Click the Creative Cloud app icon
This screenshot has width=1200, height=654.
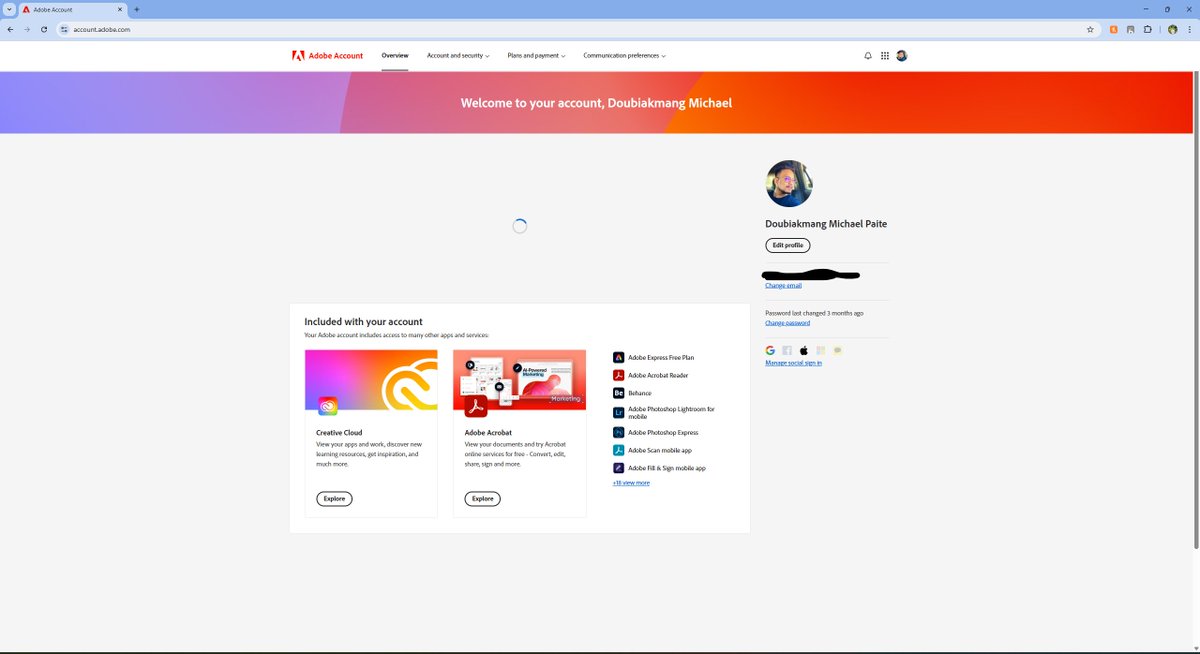click(328, 406)
